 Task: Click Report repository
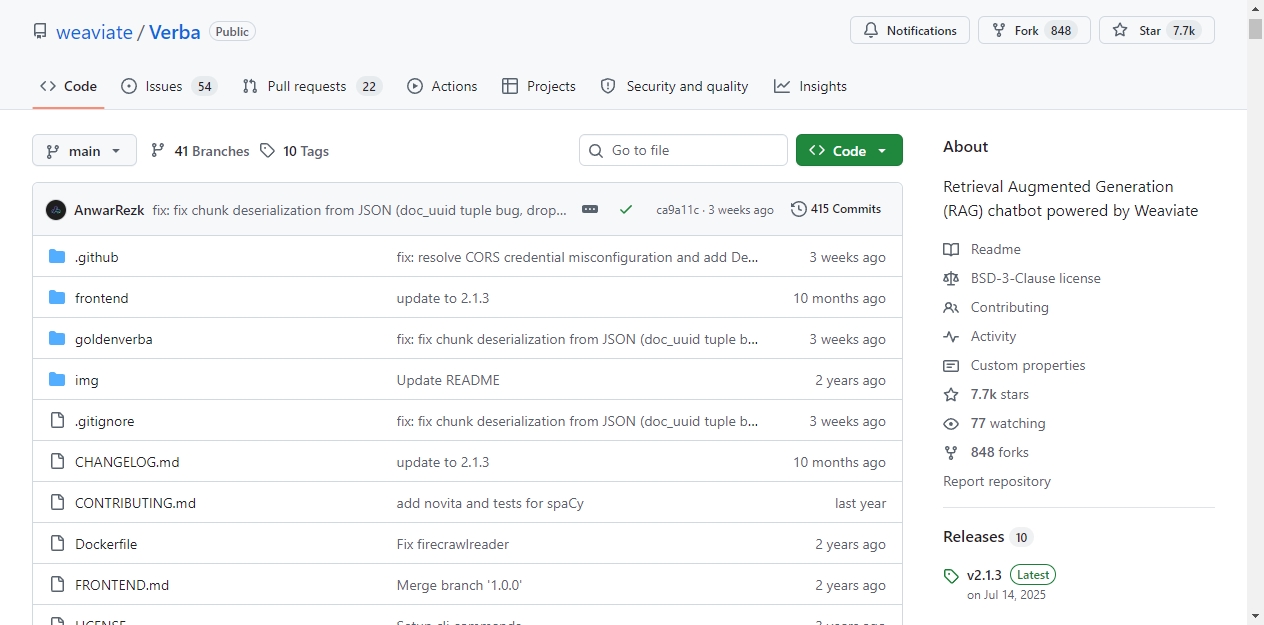(x=997, y=481)
